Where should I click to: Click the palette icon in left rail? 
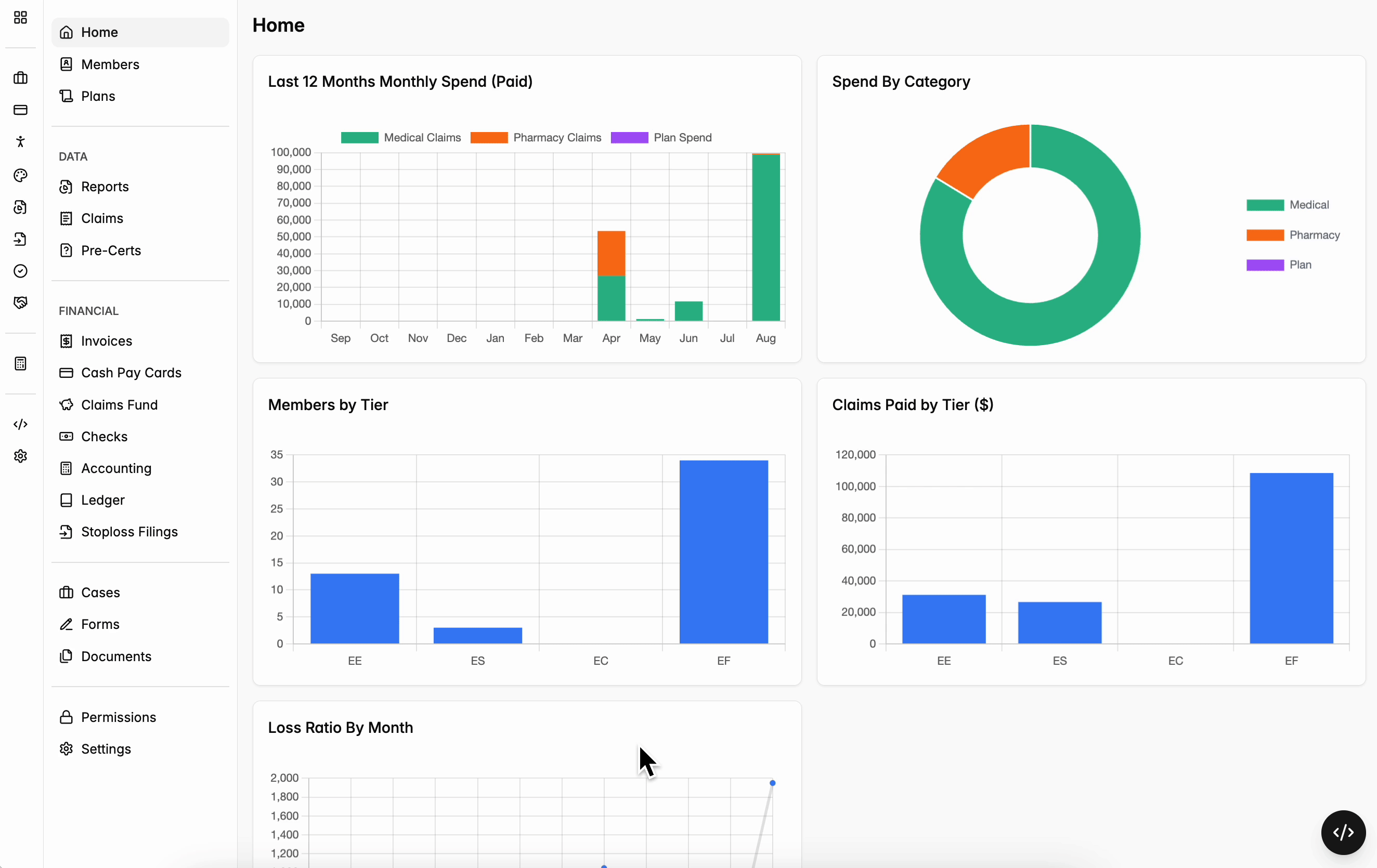(21, 176)
